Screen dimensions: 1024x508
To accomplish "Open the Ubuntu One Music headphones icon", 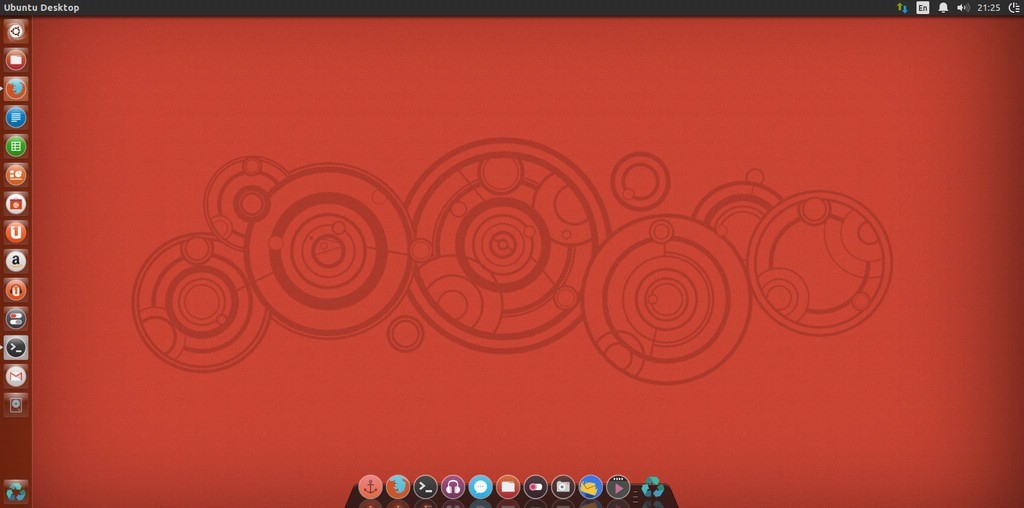I will click(x=16, y=290).
